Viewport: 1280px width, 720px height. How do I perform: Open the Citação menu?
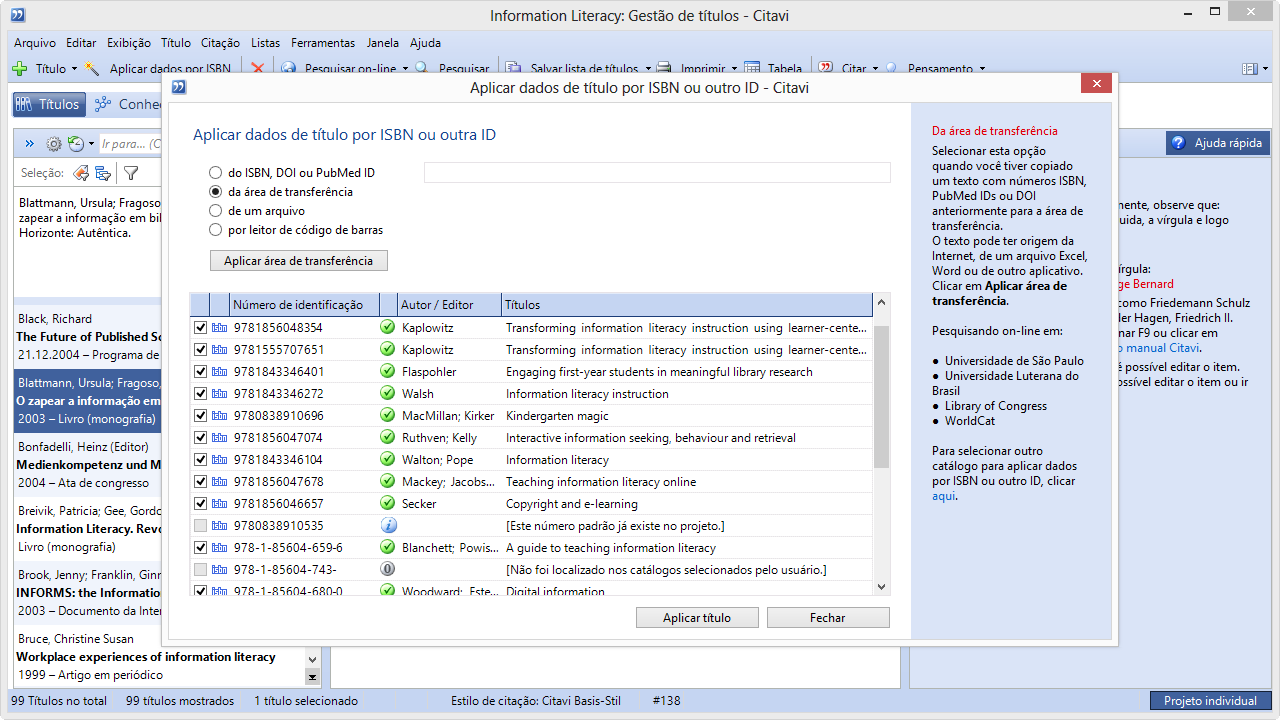pos(220,43)
